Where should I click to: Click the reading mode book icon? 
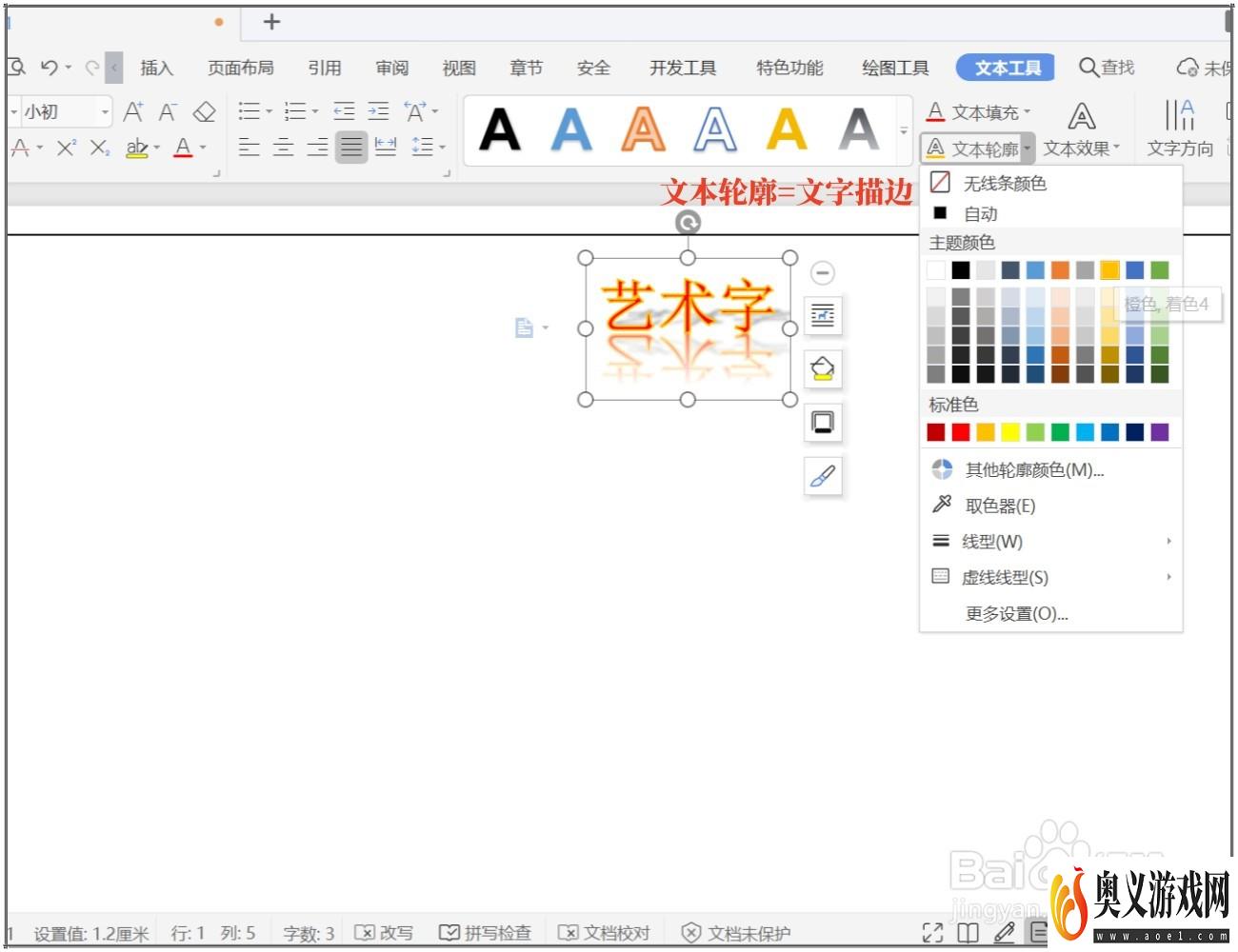(968, 933)
